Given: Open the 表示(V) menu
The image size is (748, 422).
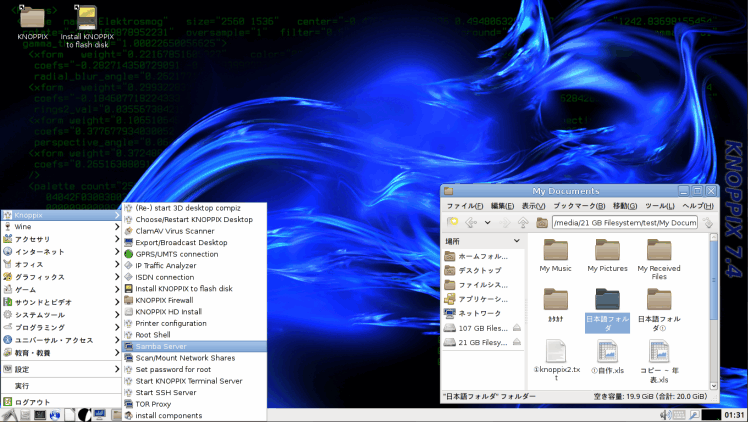Looking at the screenshot, I should (x=533, y=206).
